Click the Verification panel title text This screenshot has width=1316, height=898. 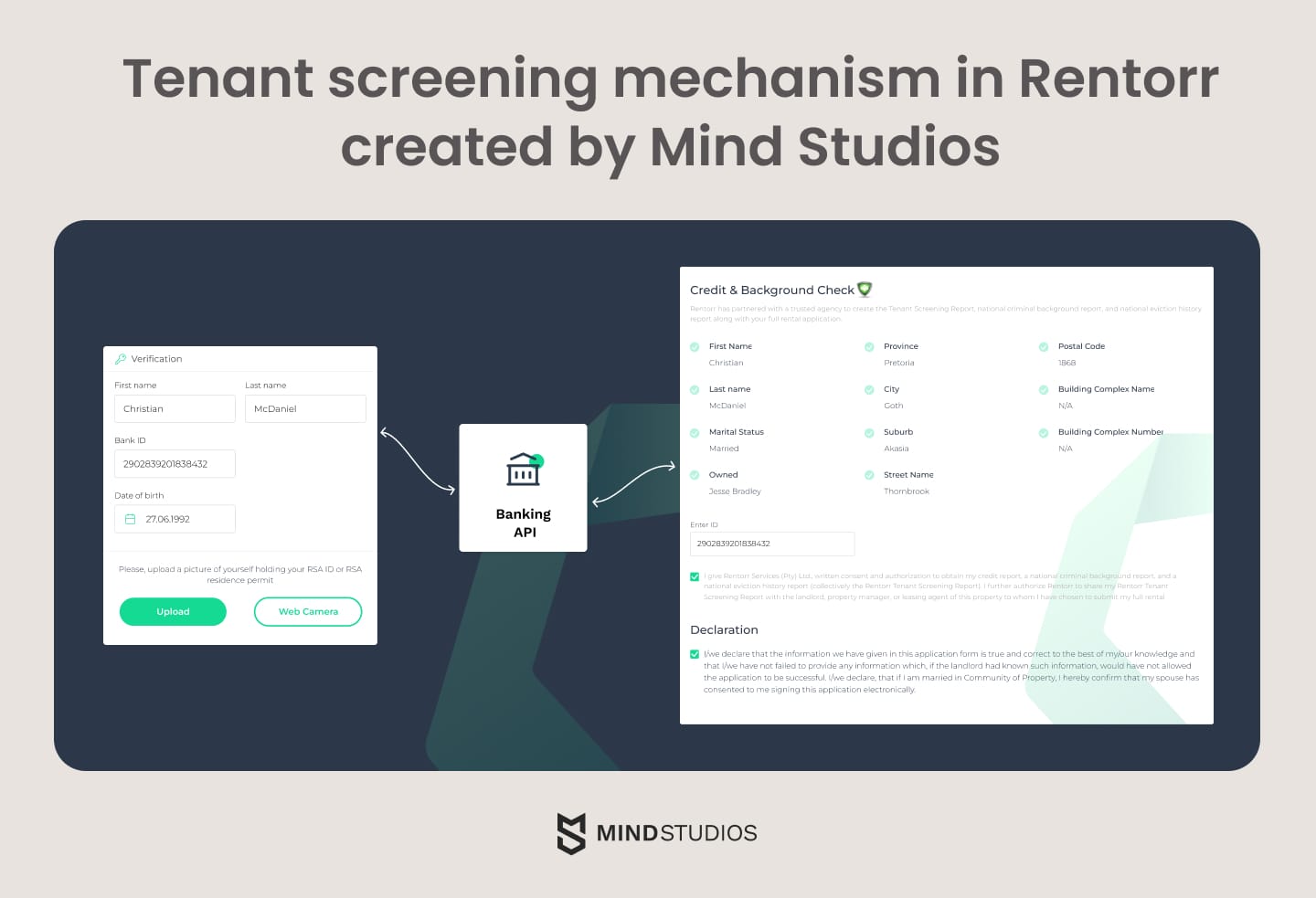click(156, 359)
